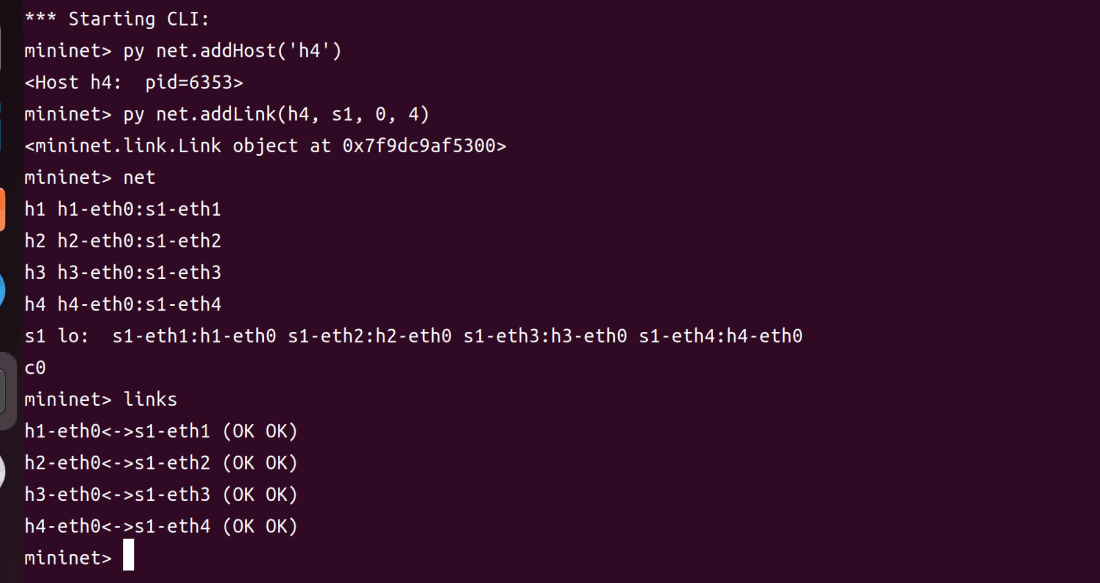Viewport: 1100px width, 583px height.
Task: Click the "c0" controller line
Action: [35, 367]
